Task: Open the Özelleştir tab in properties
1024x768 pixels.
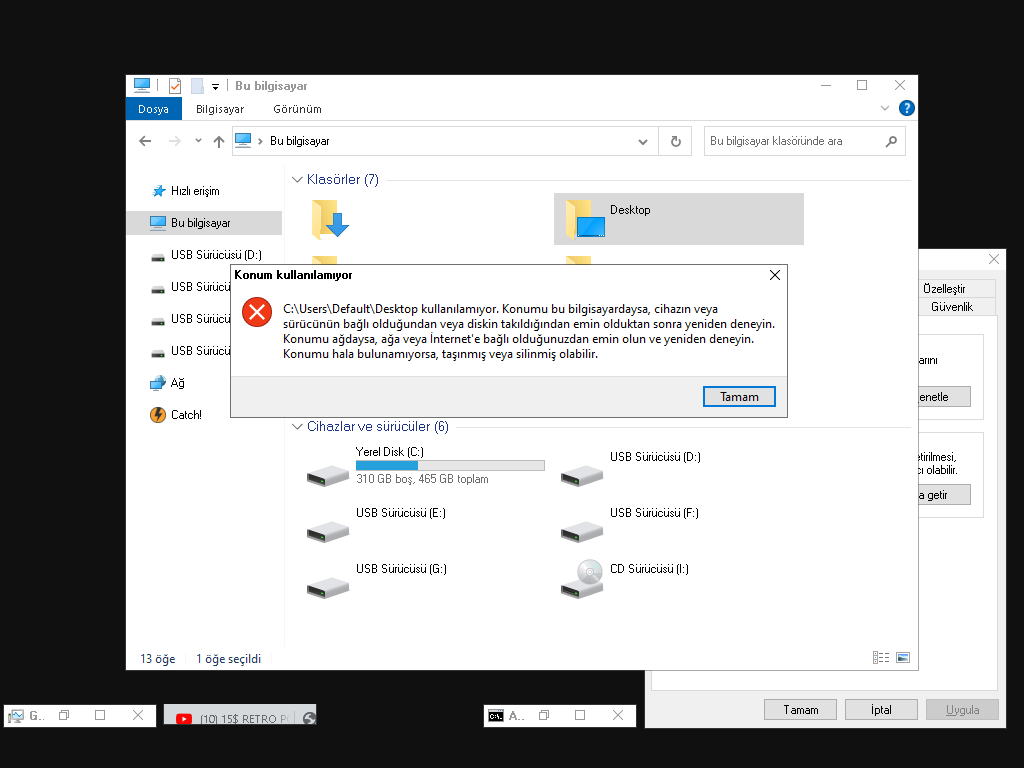Action: (x=944, y=289)
